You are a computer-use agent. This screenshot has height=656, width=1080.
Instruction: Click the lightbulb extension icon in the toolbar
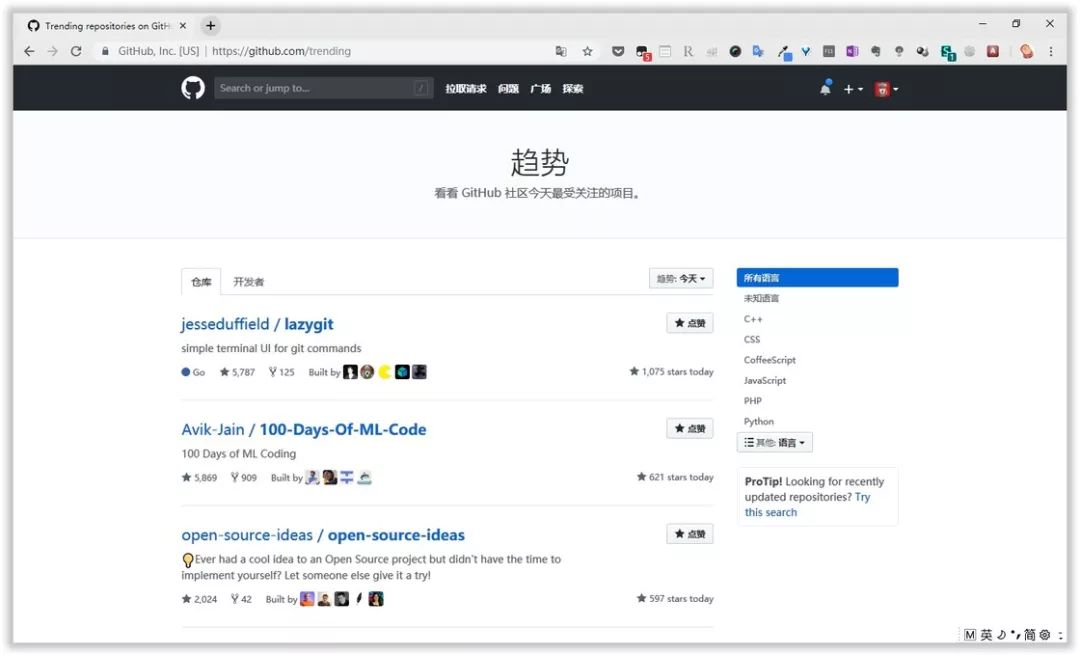[899, 51]
